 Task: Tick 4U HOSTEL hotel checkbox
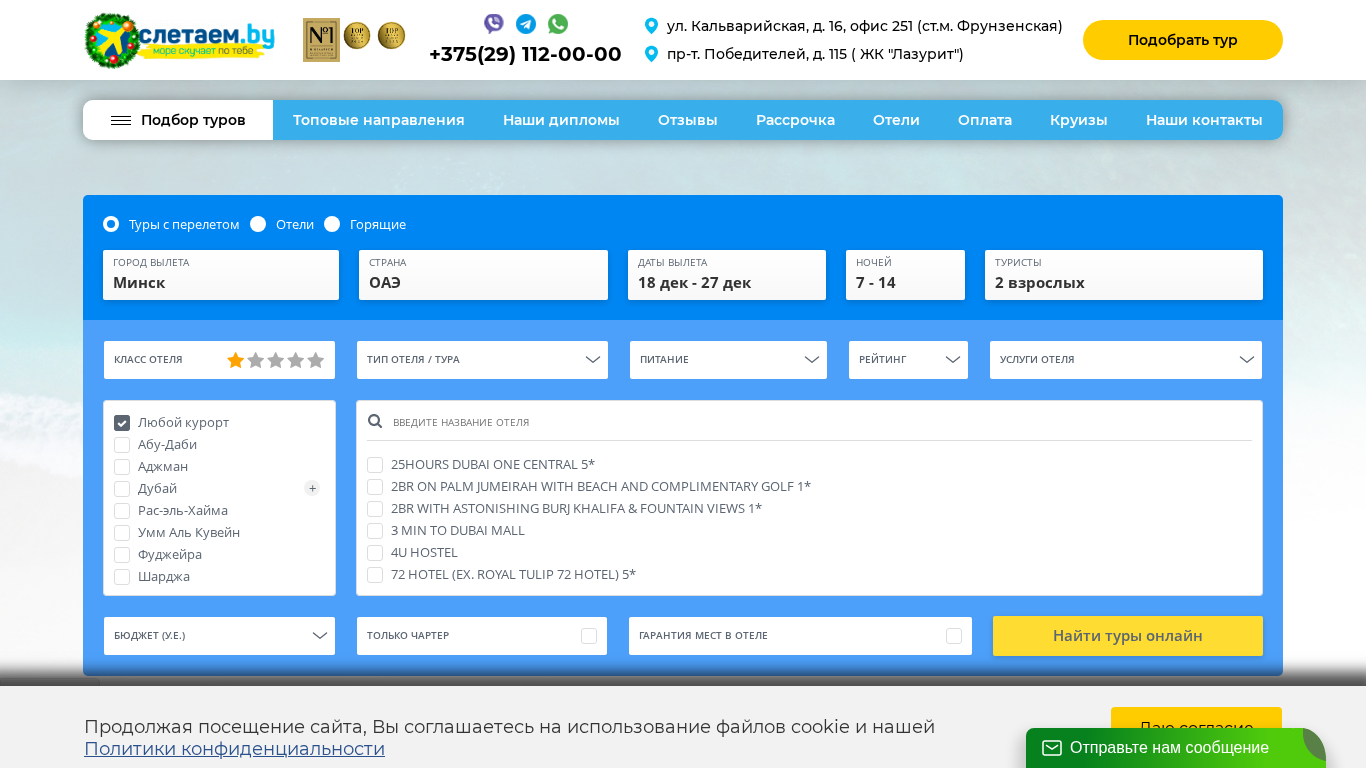[x=375, y=553]
